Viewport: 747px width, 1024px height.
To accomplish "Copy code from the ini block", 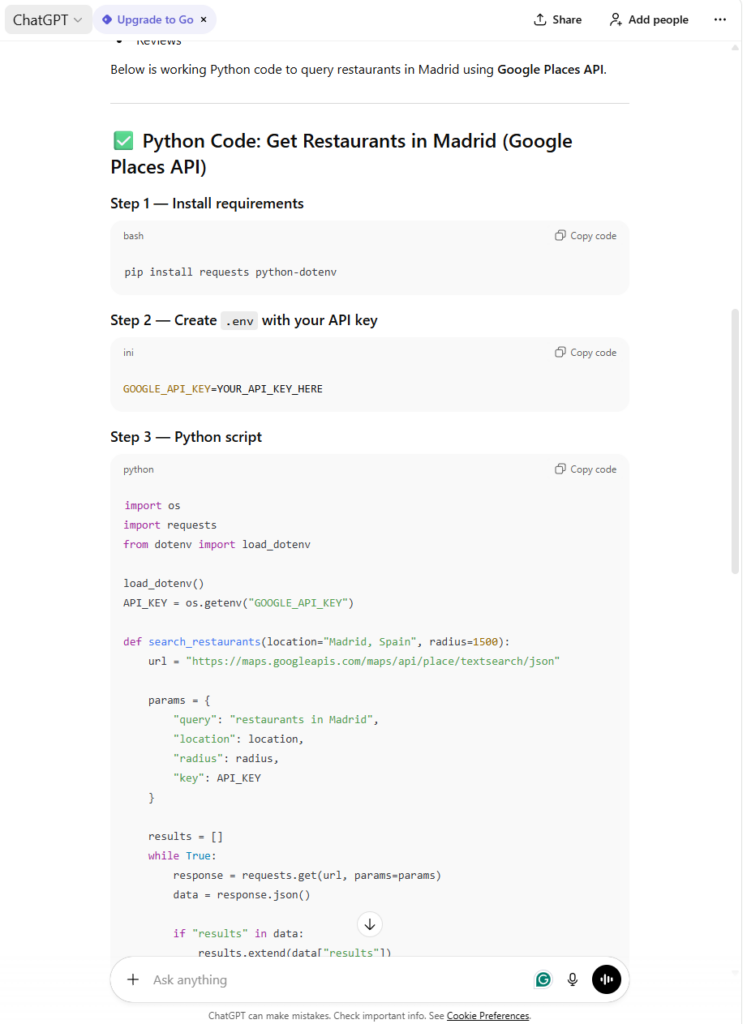I will coord(586,353).
